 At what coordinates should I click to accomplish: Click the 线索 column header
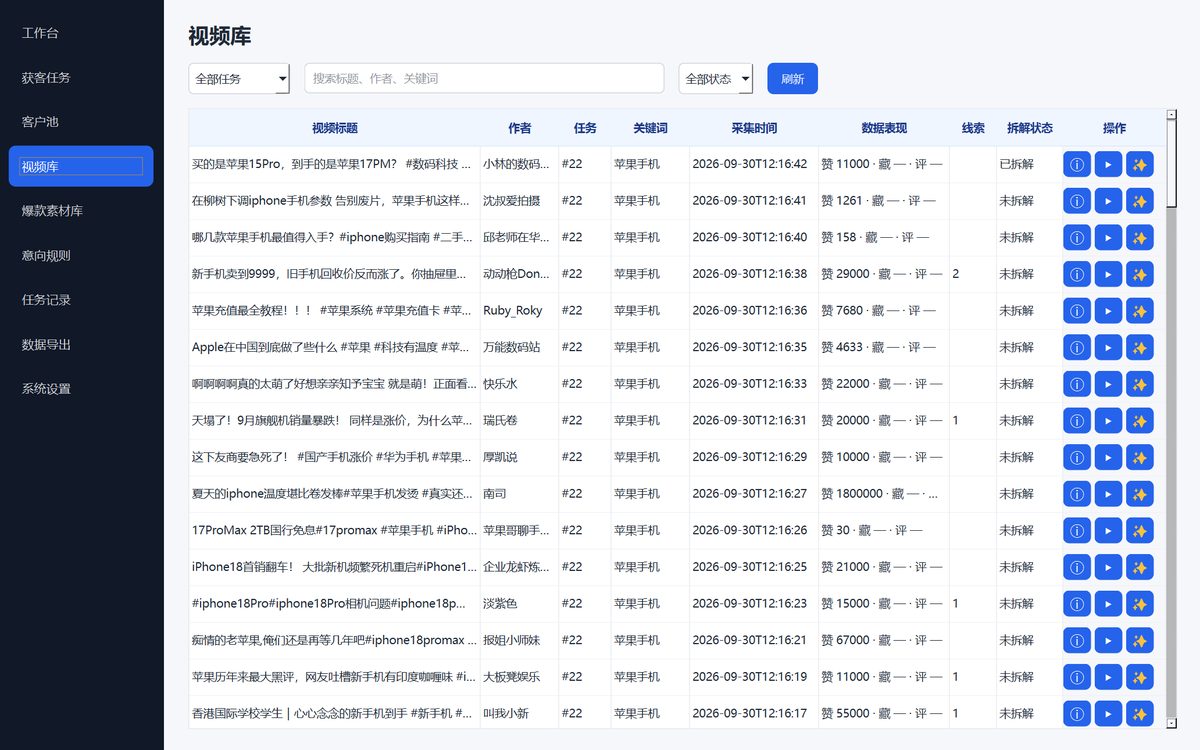[x=973, y=128]
